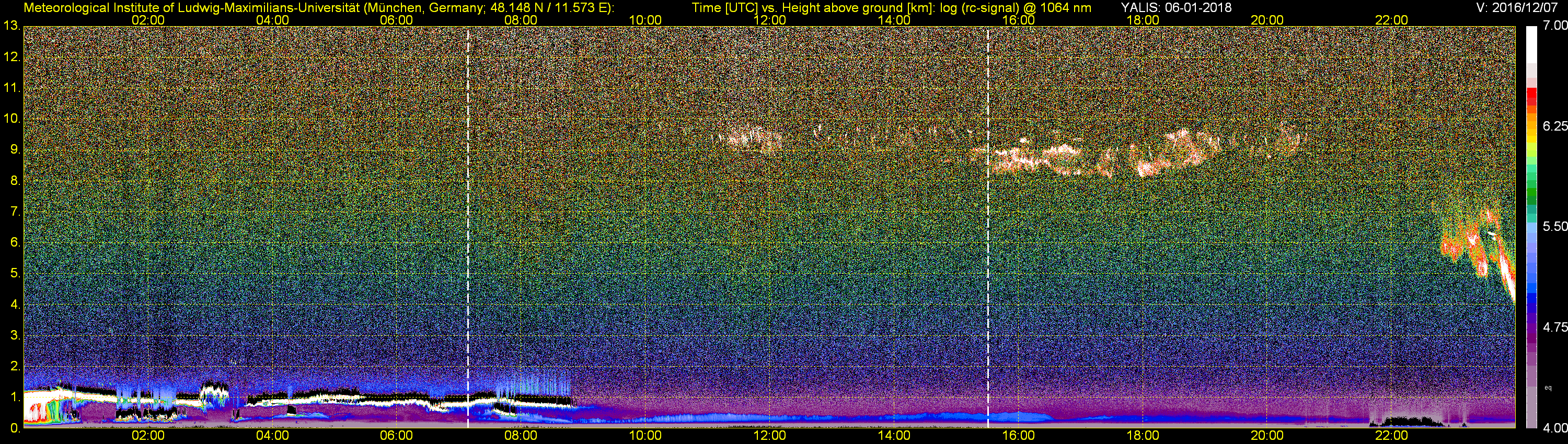Click the height axis label '13.'
Screen dimensions: 1568x444
12,26
